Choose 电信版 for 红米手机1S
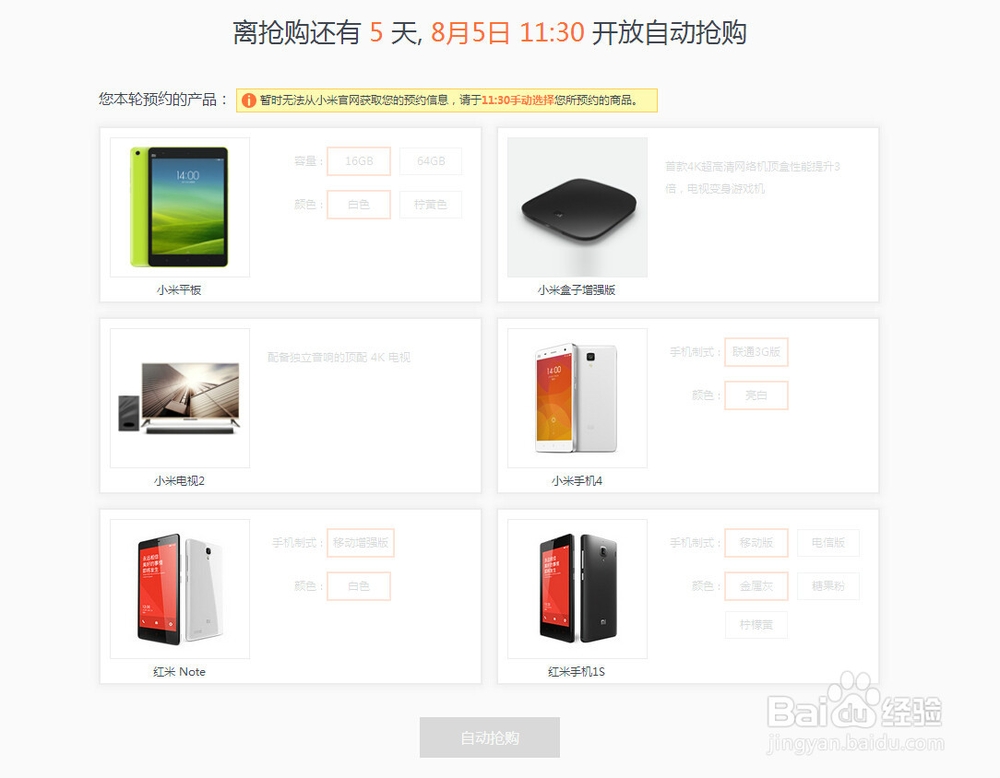 tap(828, 543)
